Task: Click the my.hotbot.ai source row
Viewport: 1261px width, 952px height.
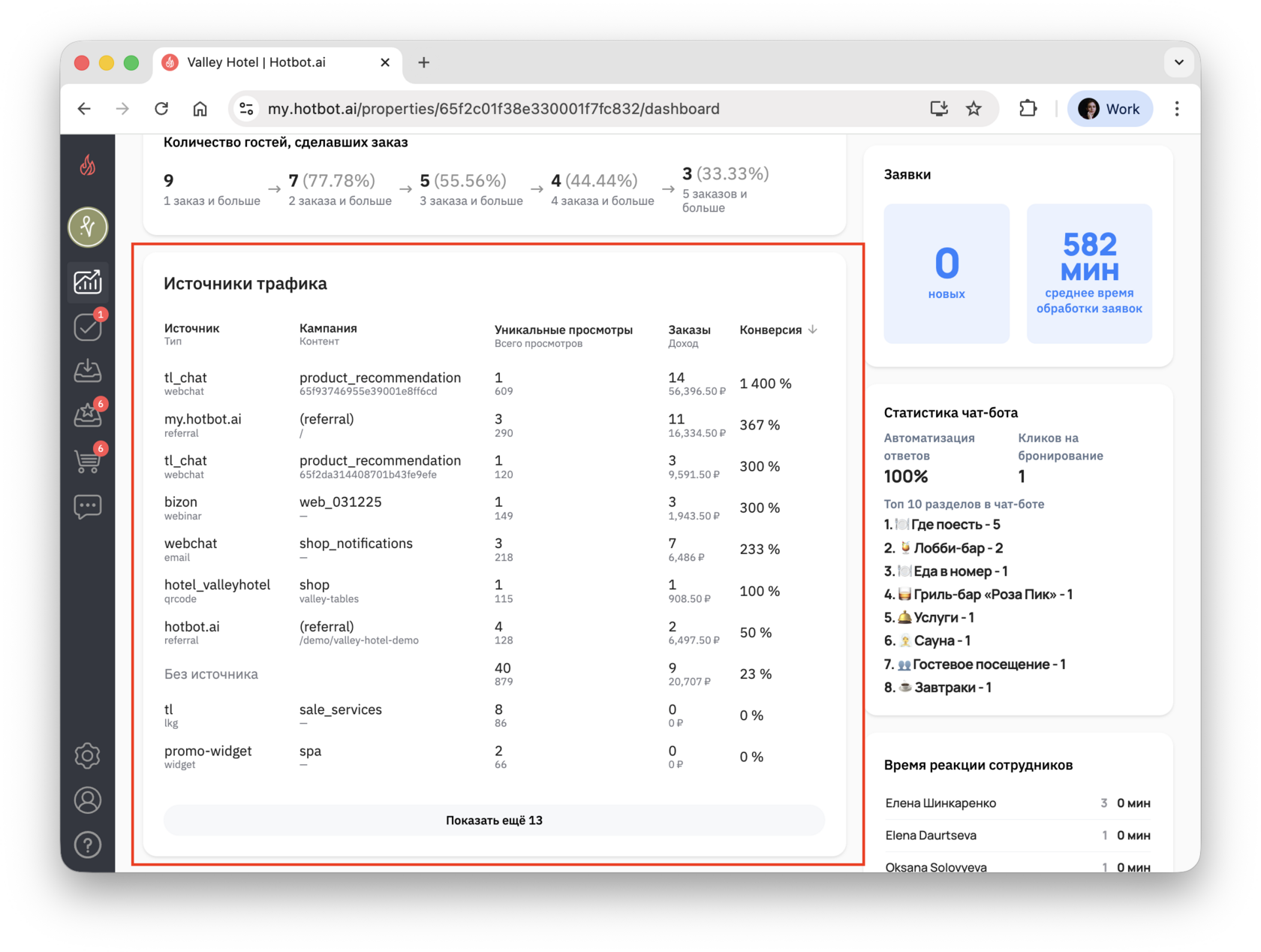Action: coord(494,425)
